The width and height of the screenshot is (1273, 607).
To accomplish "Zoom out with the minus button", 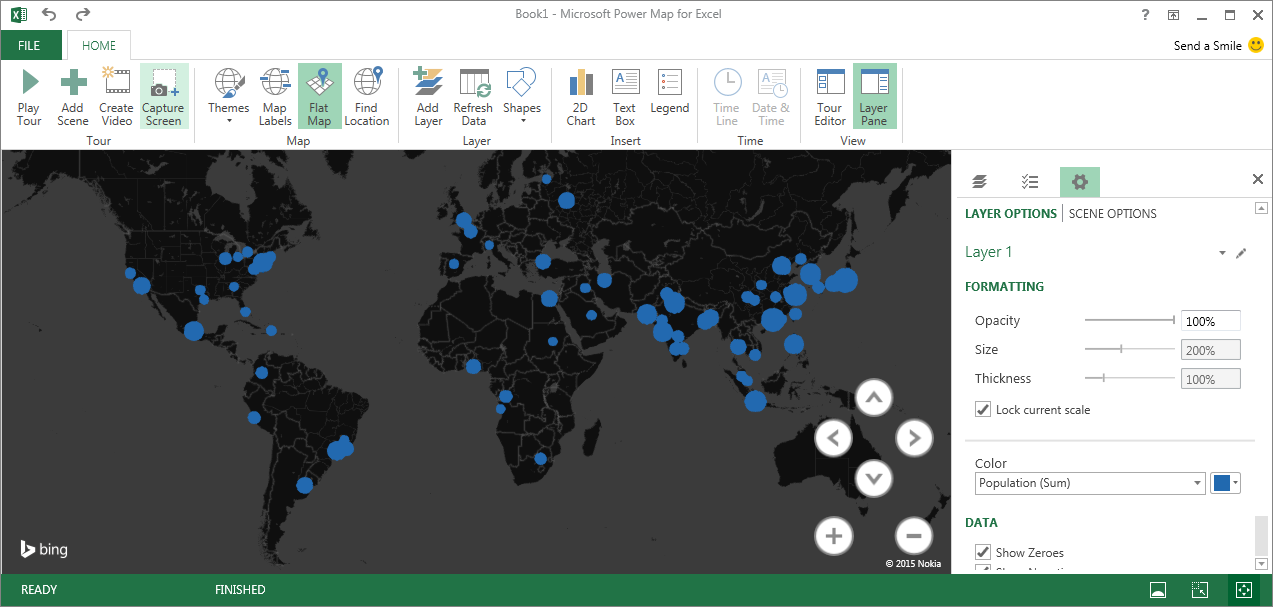I will pyautogui.click(x=914, y=535).
